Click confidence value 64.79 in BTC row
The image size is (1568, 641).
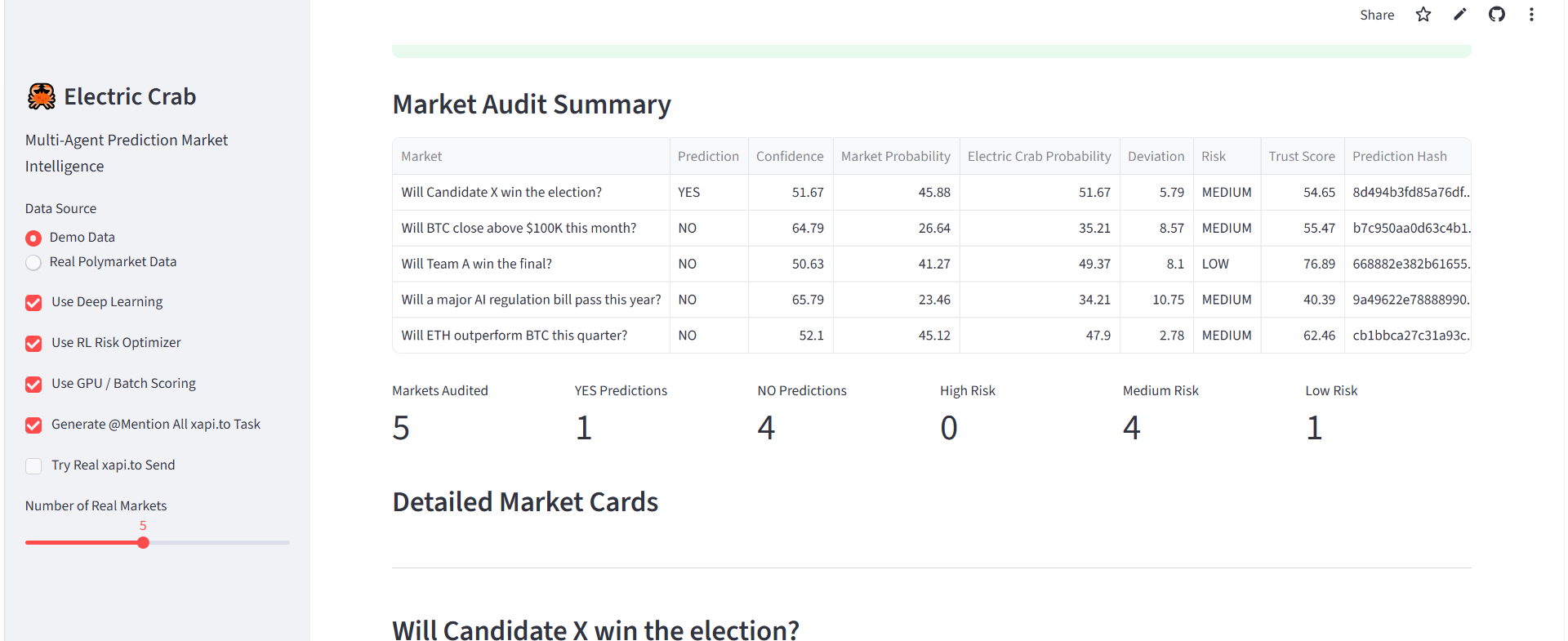coord(791,228)
